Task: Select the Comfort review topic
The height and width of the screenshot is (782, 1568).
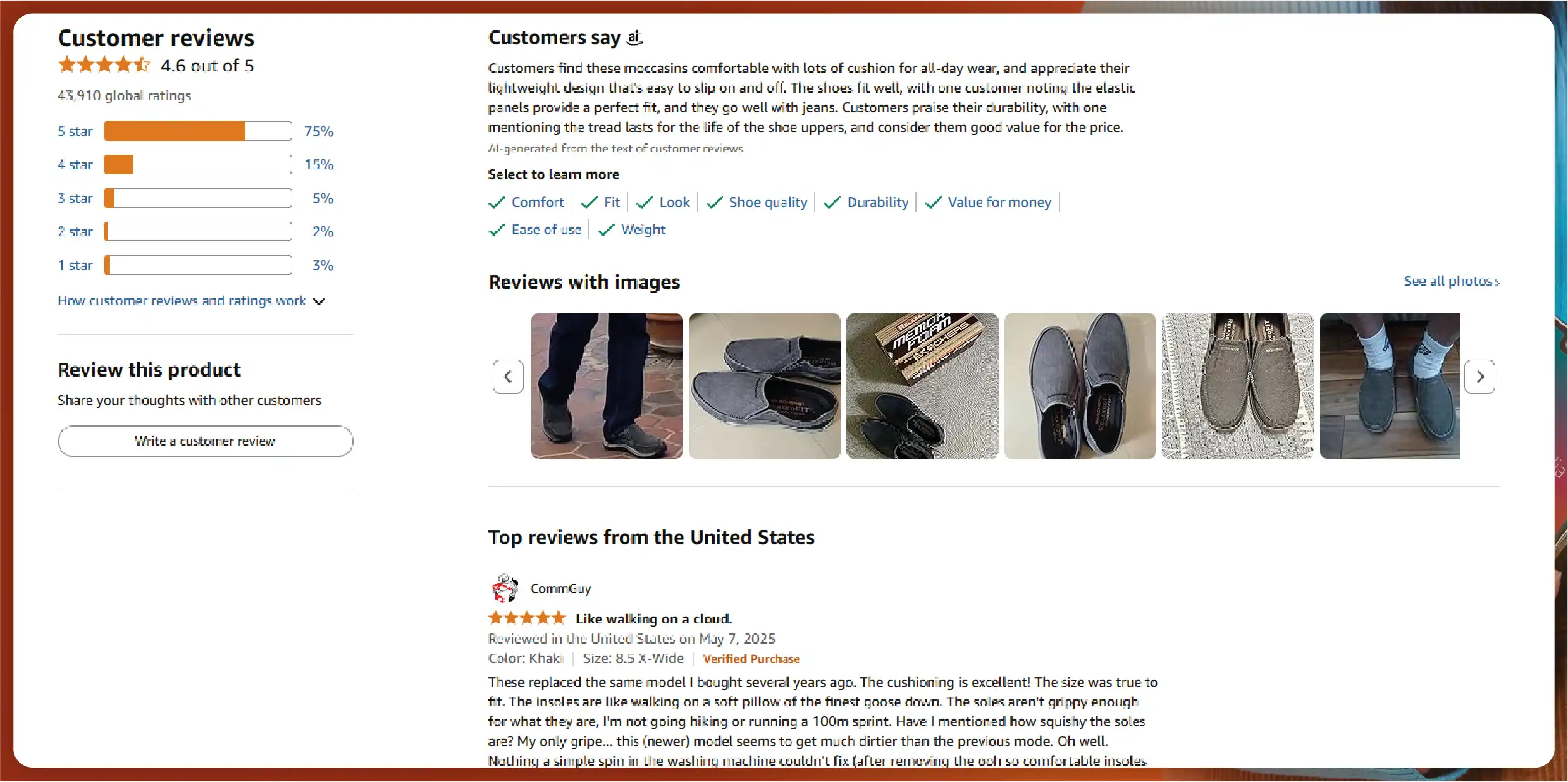Action: pyautogui.click(x=537, y=202)
